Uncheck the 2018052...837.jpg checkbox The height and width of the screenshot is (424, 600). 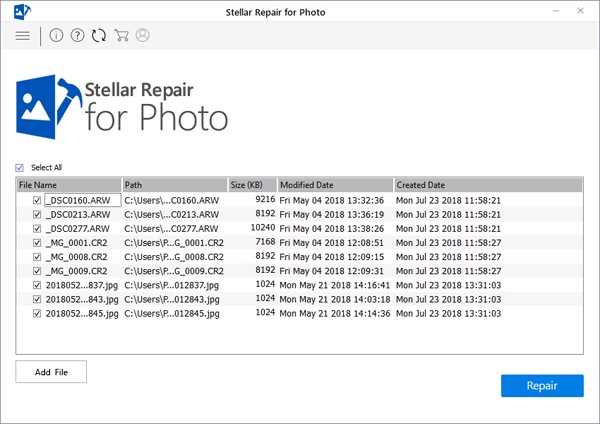(37, 285)
